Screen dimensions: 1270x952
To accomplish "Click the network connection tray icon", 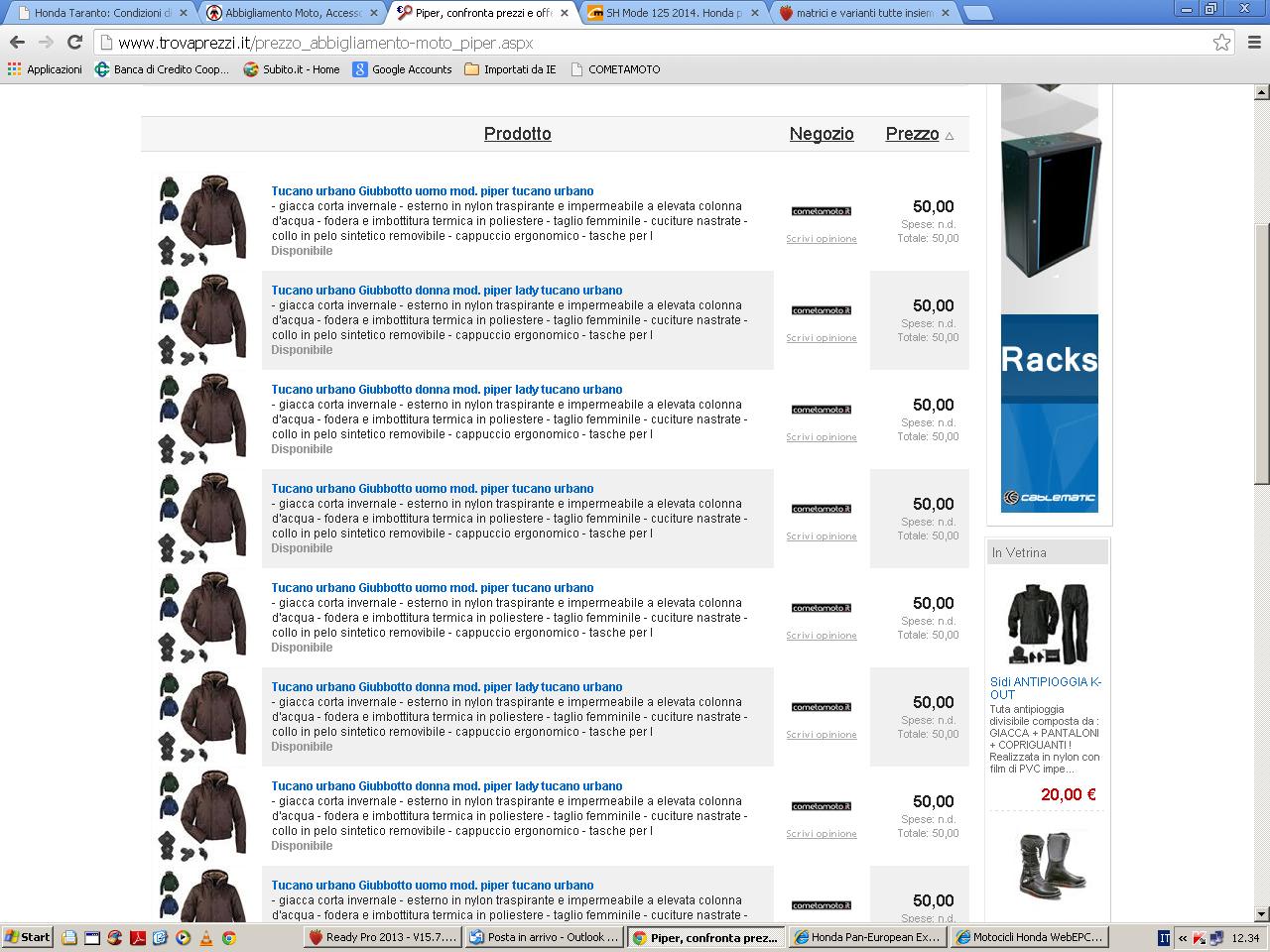I will 1215,937.
